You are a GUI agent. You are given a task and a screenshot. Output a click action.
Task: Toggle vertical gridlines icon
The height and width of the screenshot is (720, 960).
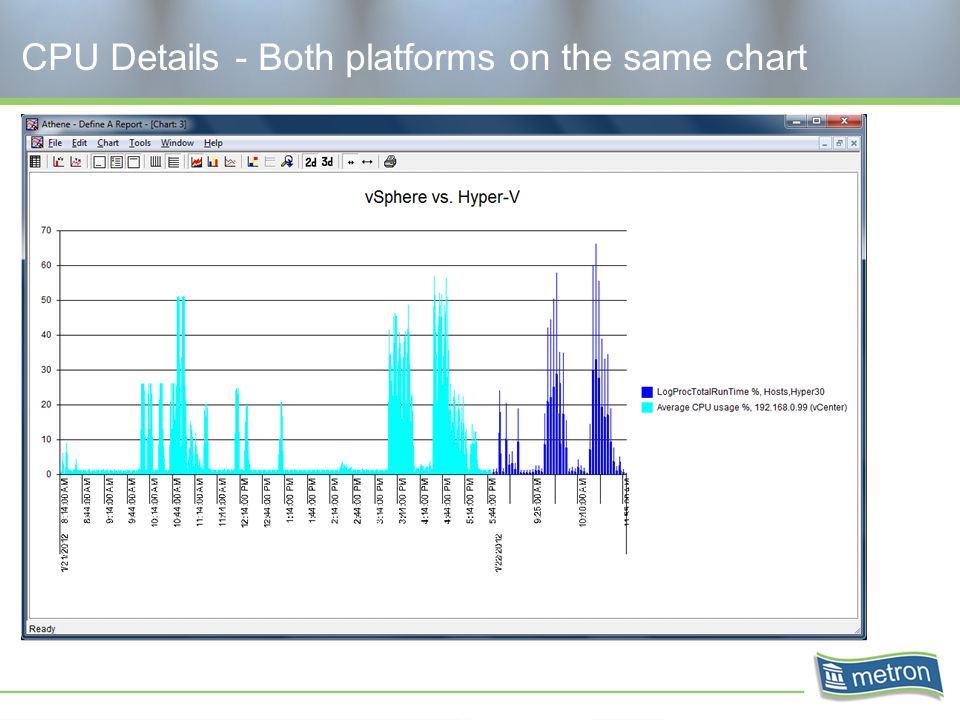(156, 162)
